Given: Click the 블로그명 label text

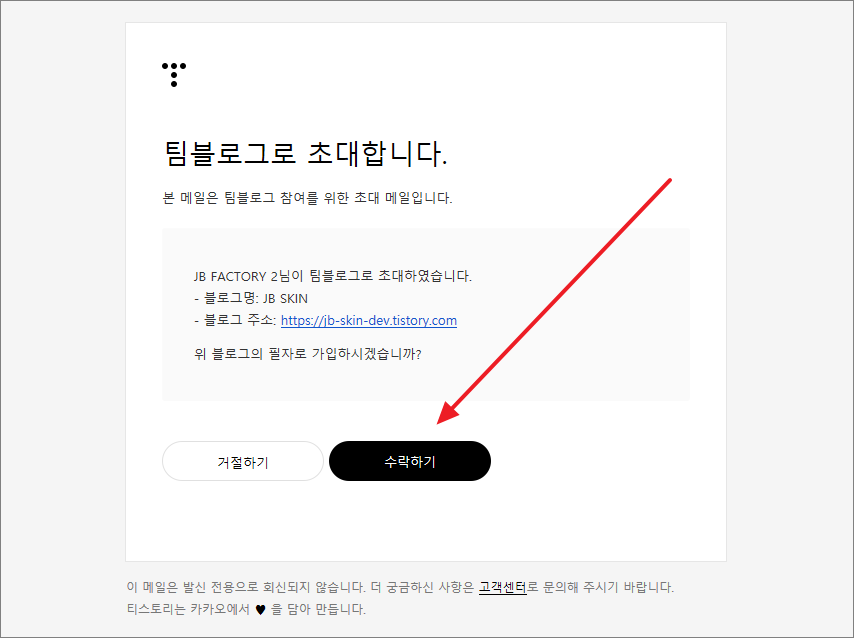Looking at the screenshot, I should 227,298.
